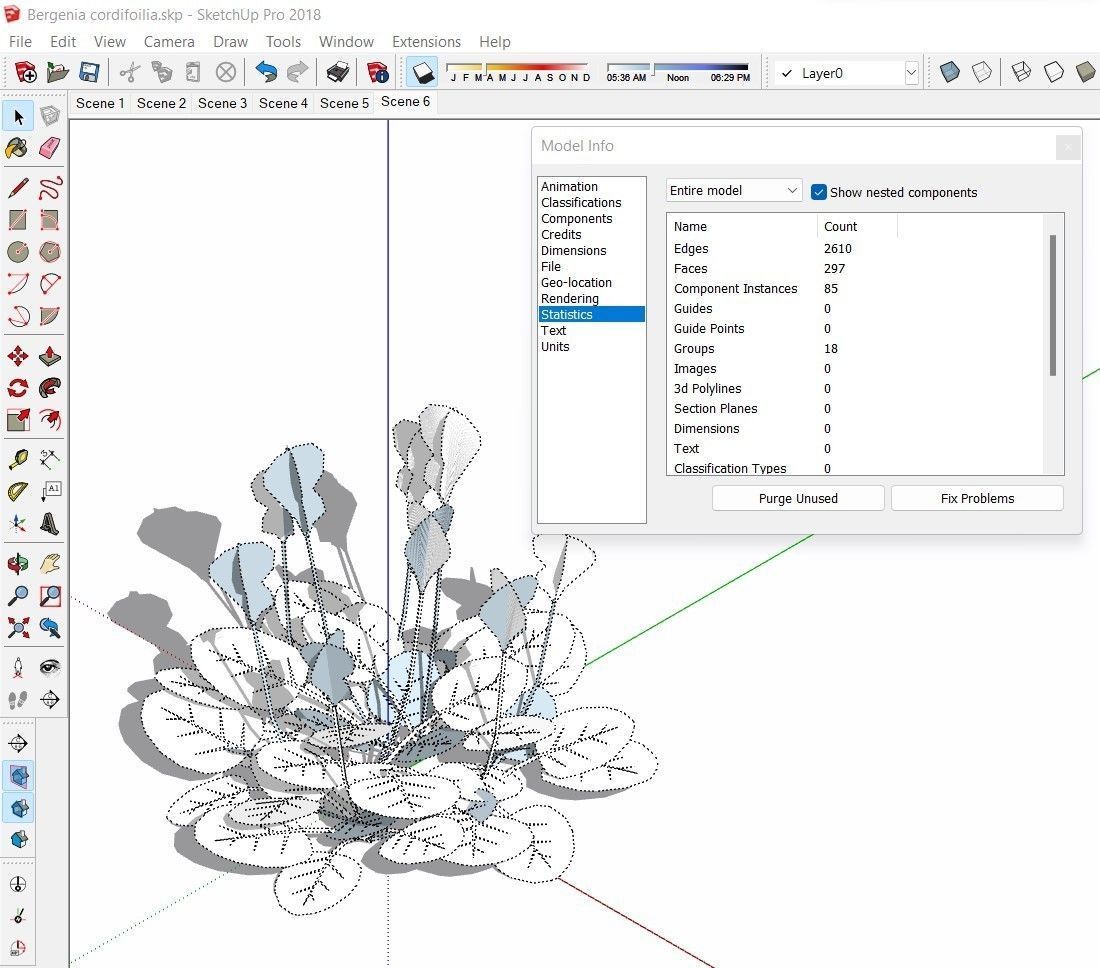This screenshot has height=968, width=1100.
Task: Pick the Paint Bucket tool
Action: click(18, 148)
